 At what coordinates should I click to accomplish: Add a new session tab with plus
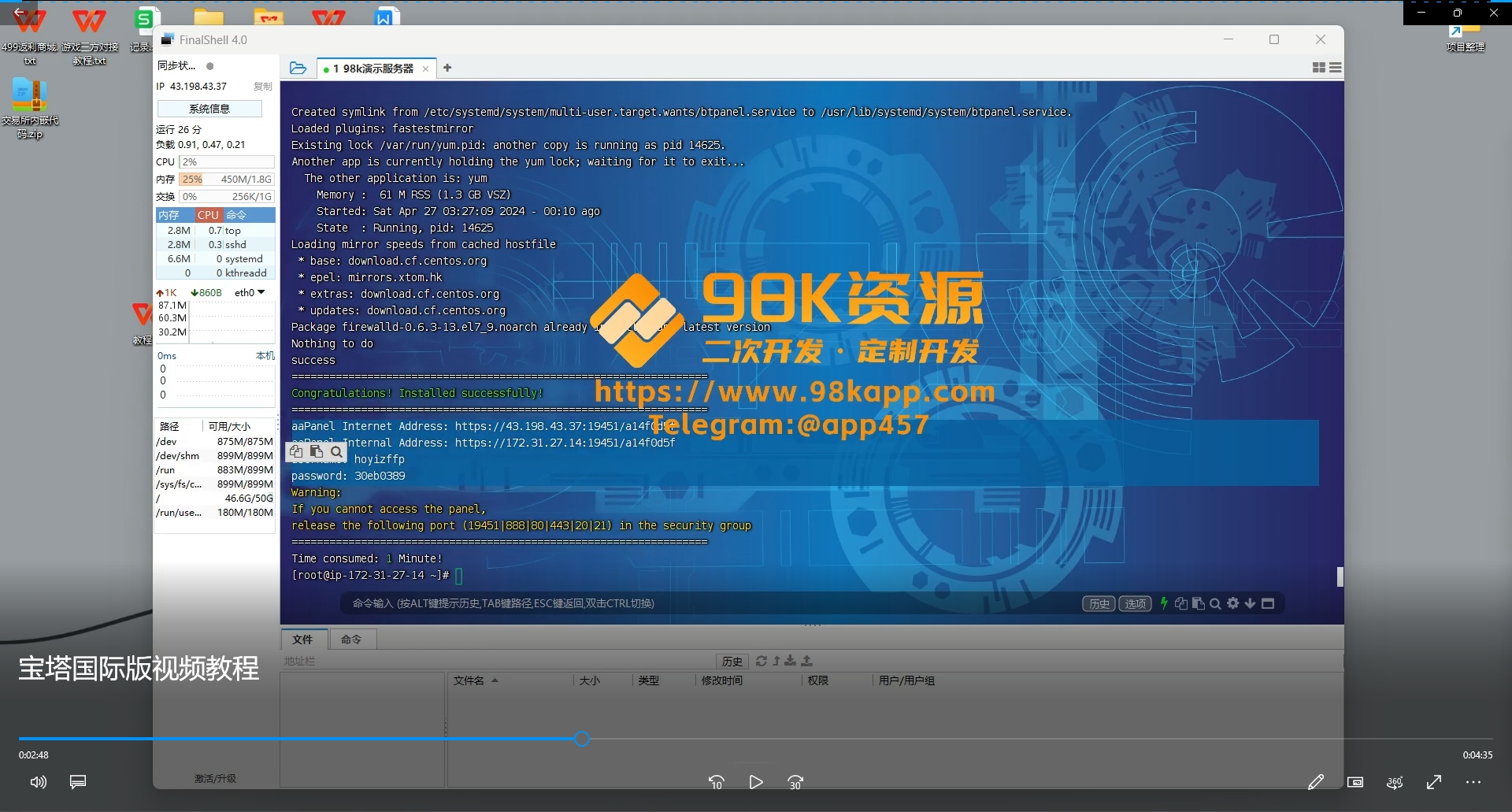[x=447, y=68]
